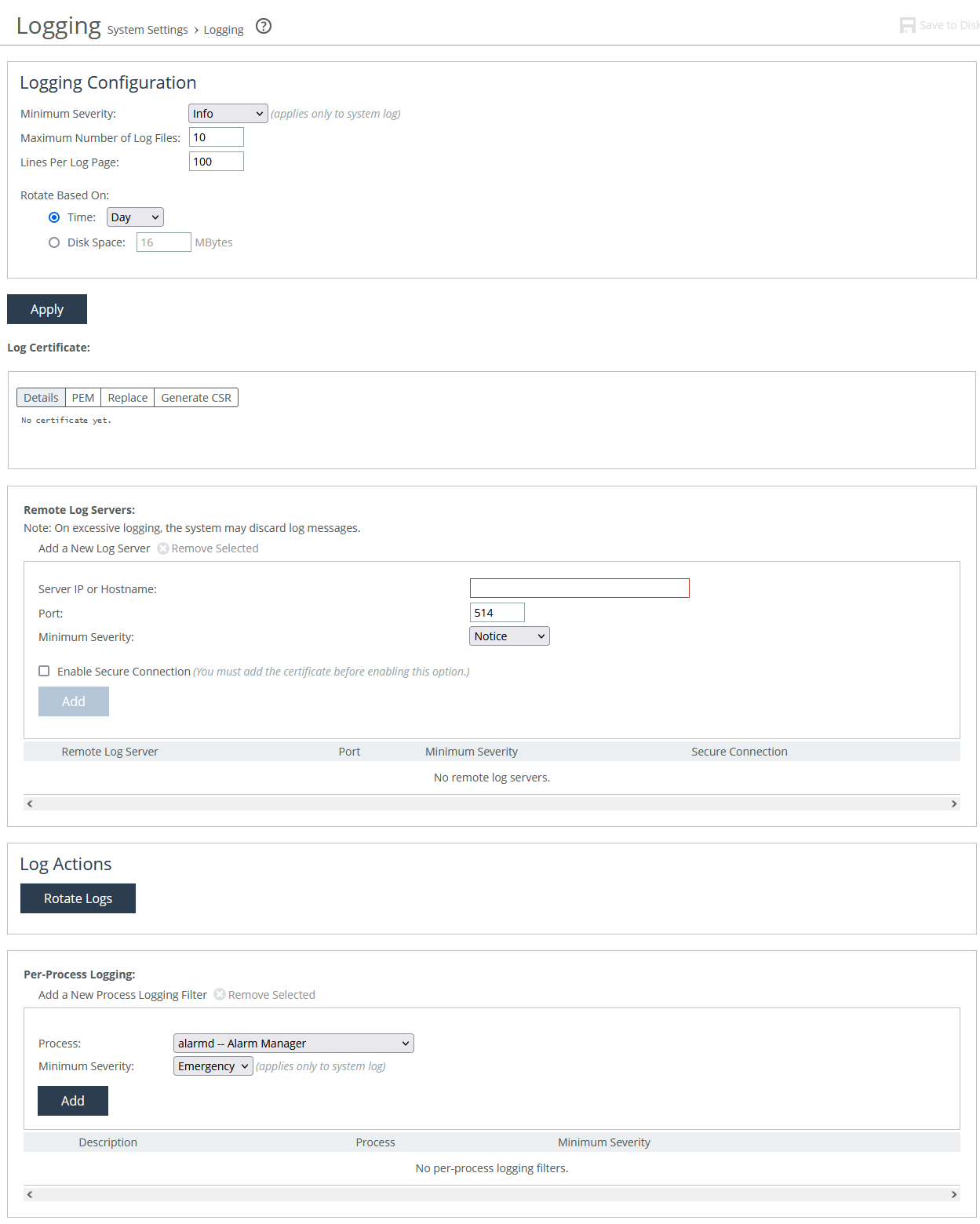The image size is (980, 1224).
Task: Click the System Settings breadcrumb link
Action: (x=148, y=30)
